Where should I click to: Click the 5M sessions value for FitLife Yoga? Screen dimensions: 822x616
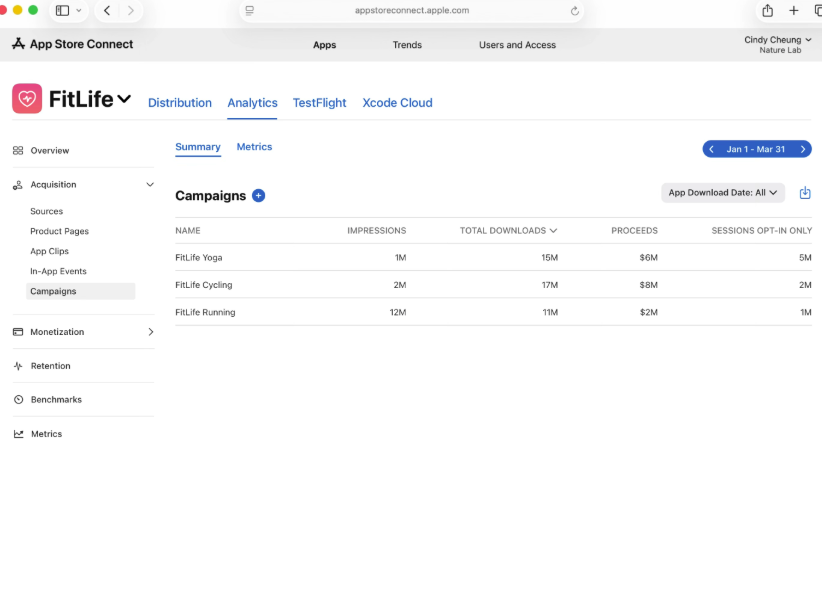[x=805, y=258]
